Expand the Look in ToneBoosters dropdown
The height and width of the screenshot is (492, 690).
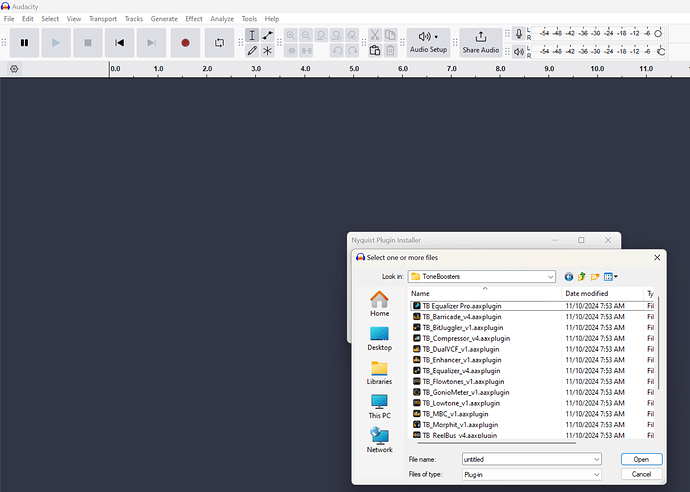click(551, 277)
